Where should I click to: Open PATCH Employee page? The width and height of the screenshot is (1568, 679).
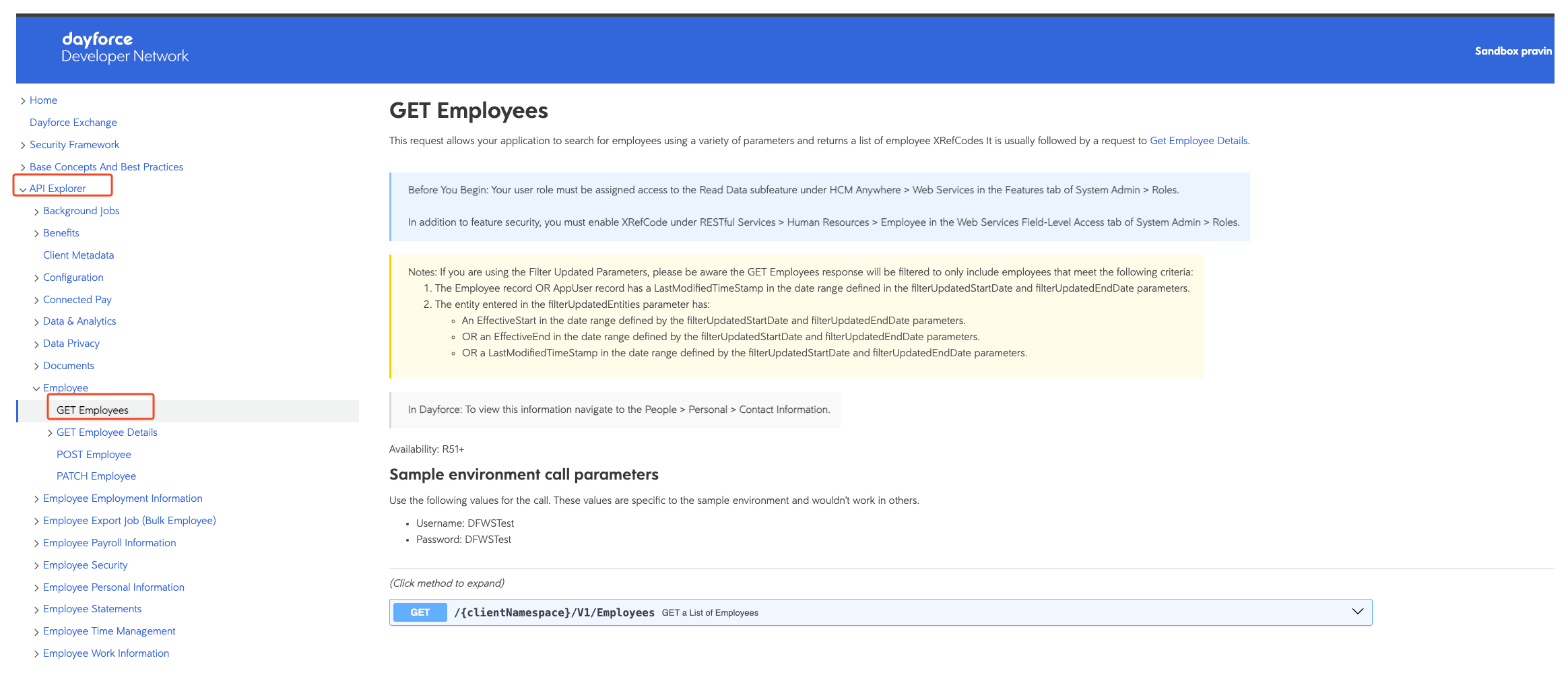click(96, 476)
